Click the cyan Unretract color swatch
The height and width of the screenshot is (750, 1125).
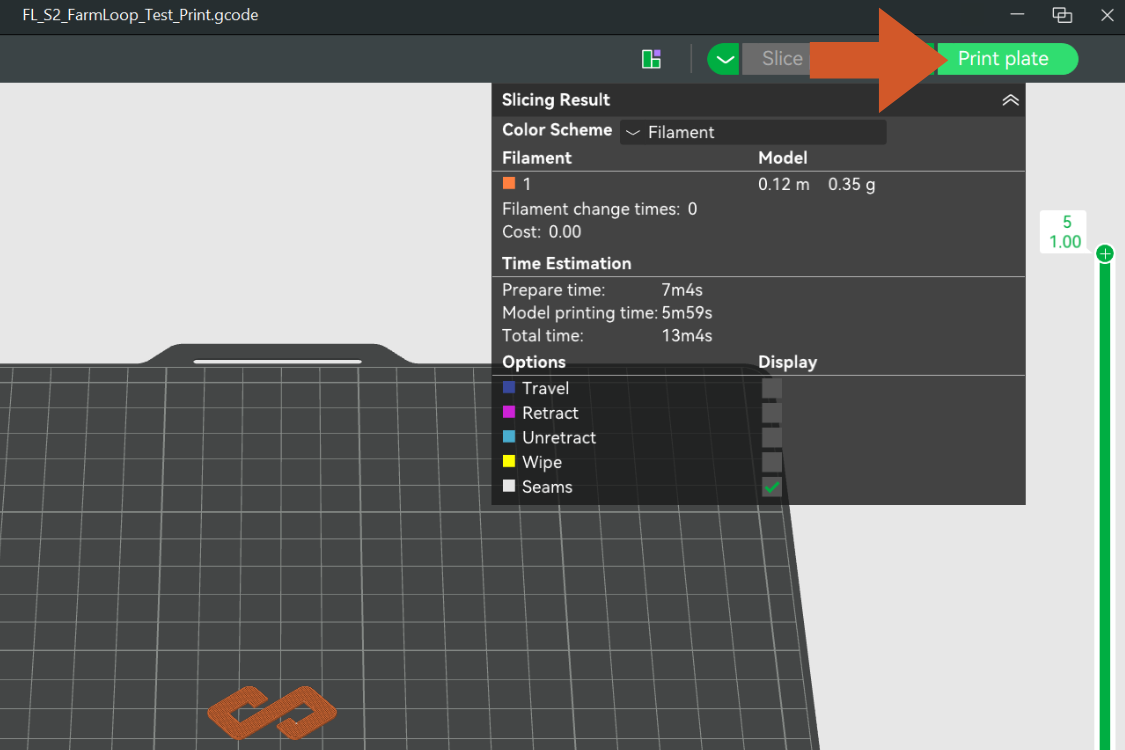509,436
